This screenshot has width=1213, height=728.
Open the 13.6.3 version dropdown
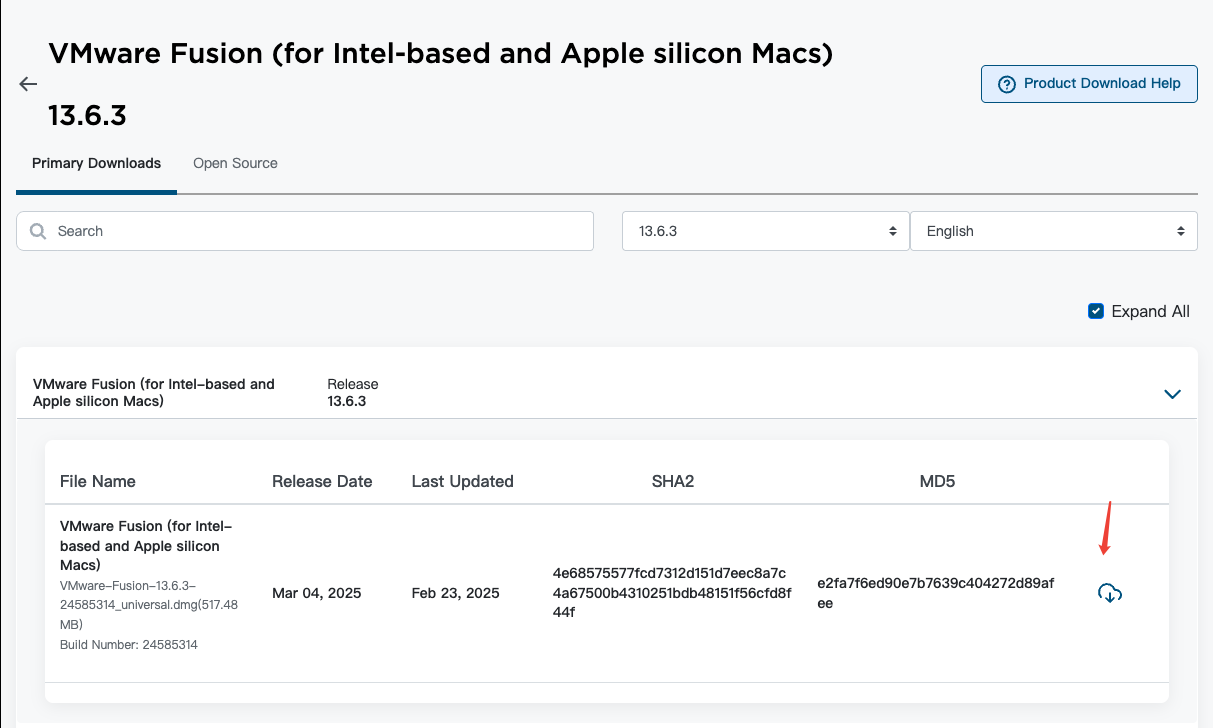pyautogui.click(x=765, y=231)
